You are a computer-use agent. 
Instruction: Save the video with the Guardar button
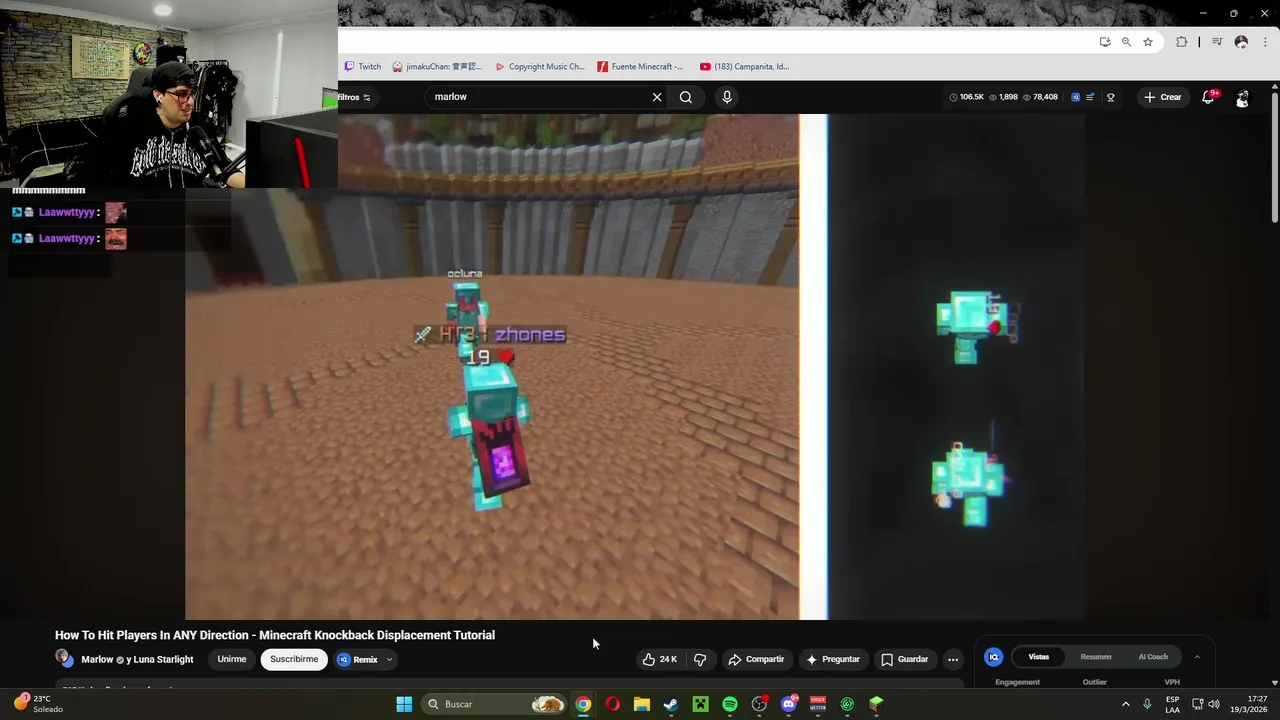(x=904, y=659)
